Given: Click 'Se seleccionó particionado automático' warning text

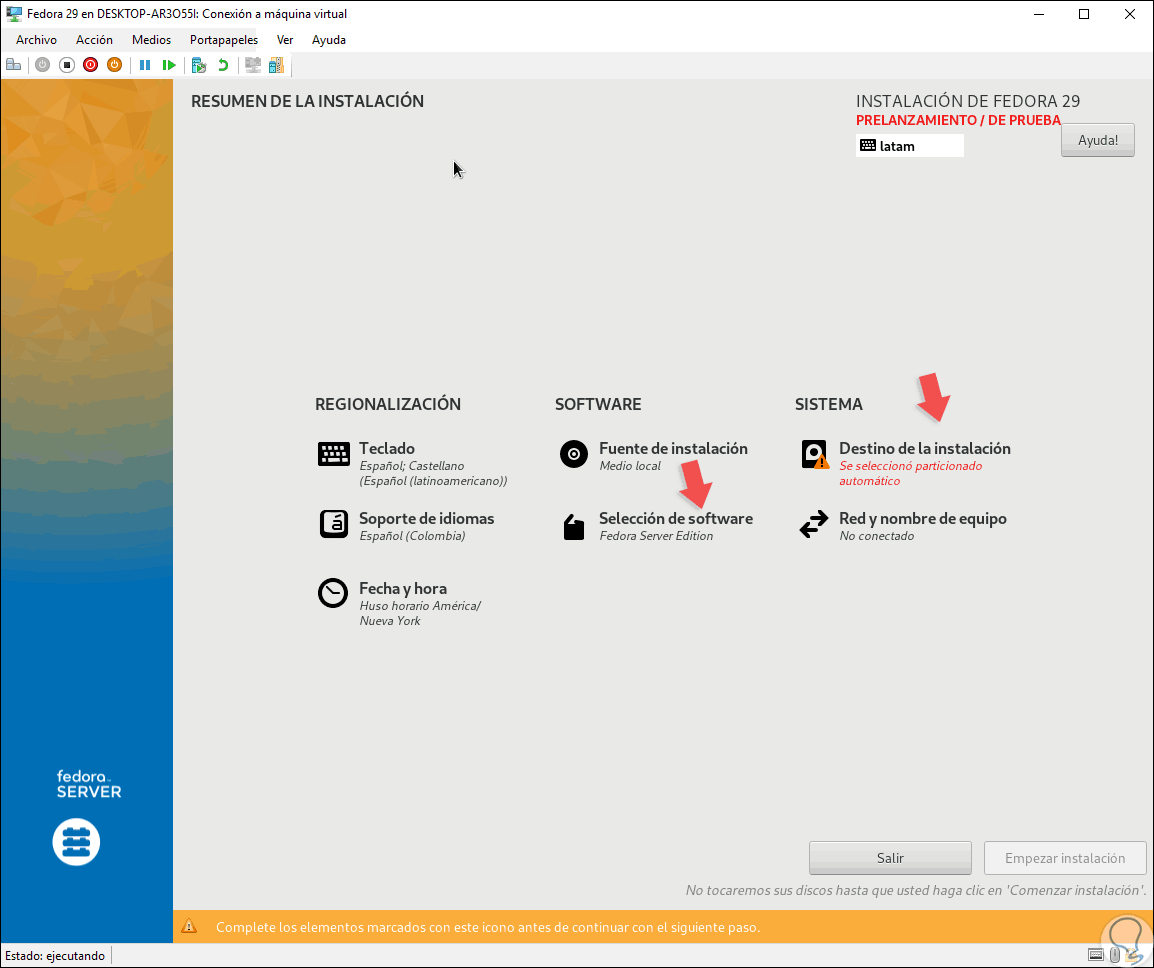Looking at the screenshot, I should 910,473.
